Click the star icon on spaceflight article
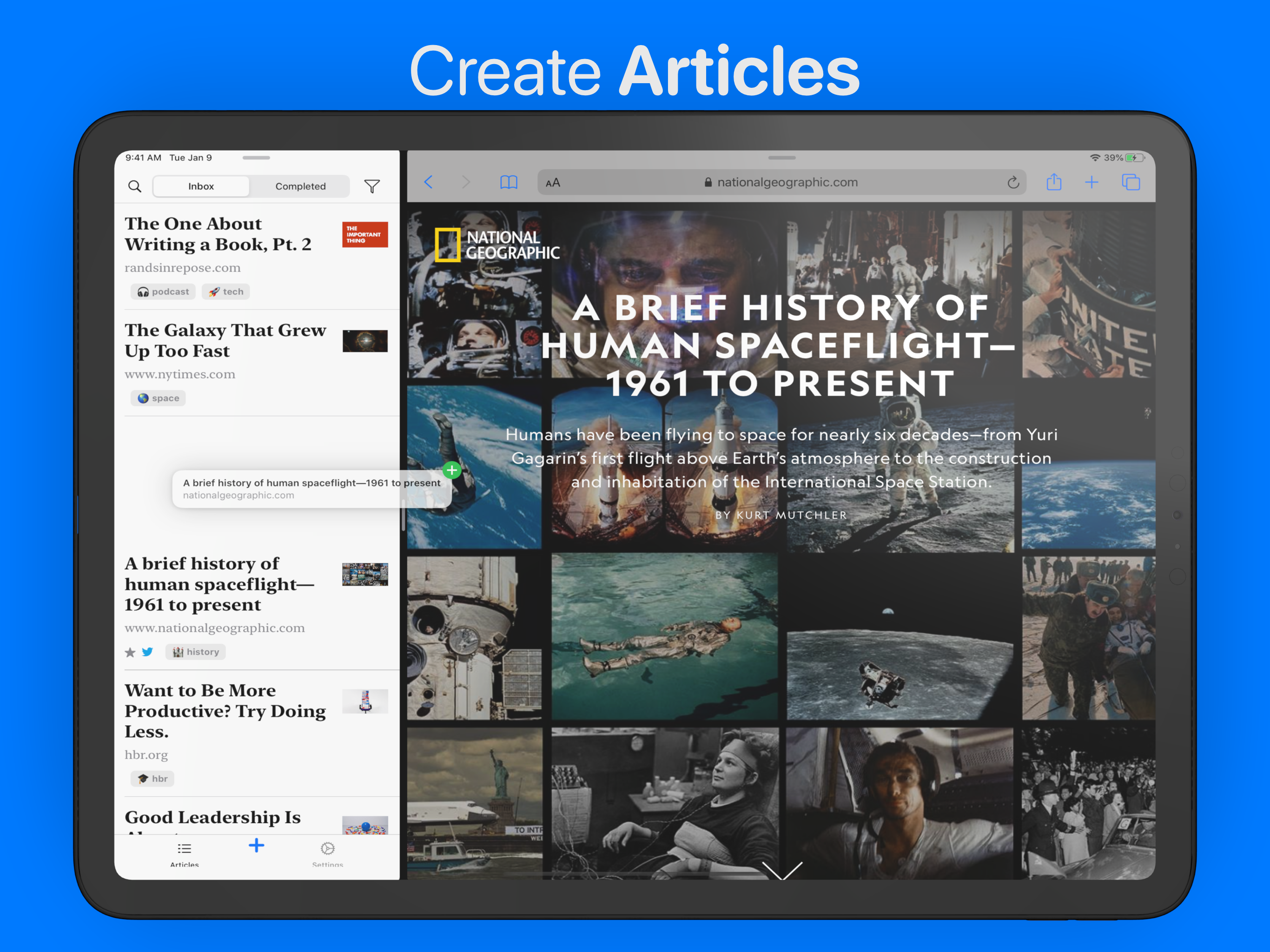The height and width of the screenshot is (952, 1270). pos(130,652)
